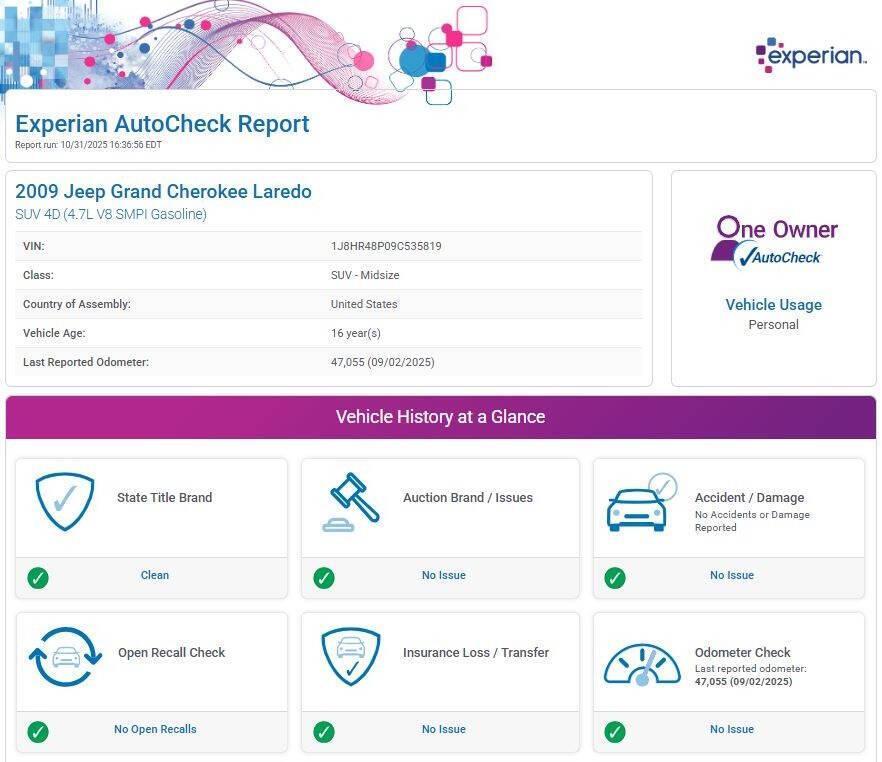Click the State Title Brand shield icon
Screen dimensions: 882x762
[65, 502]
